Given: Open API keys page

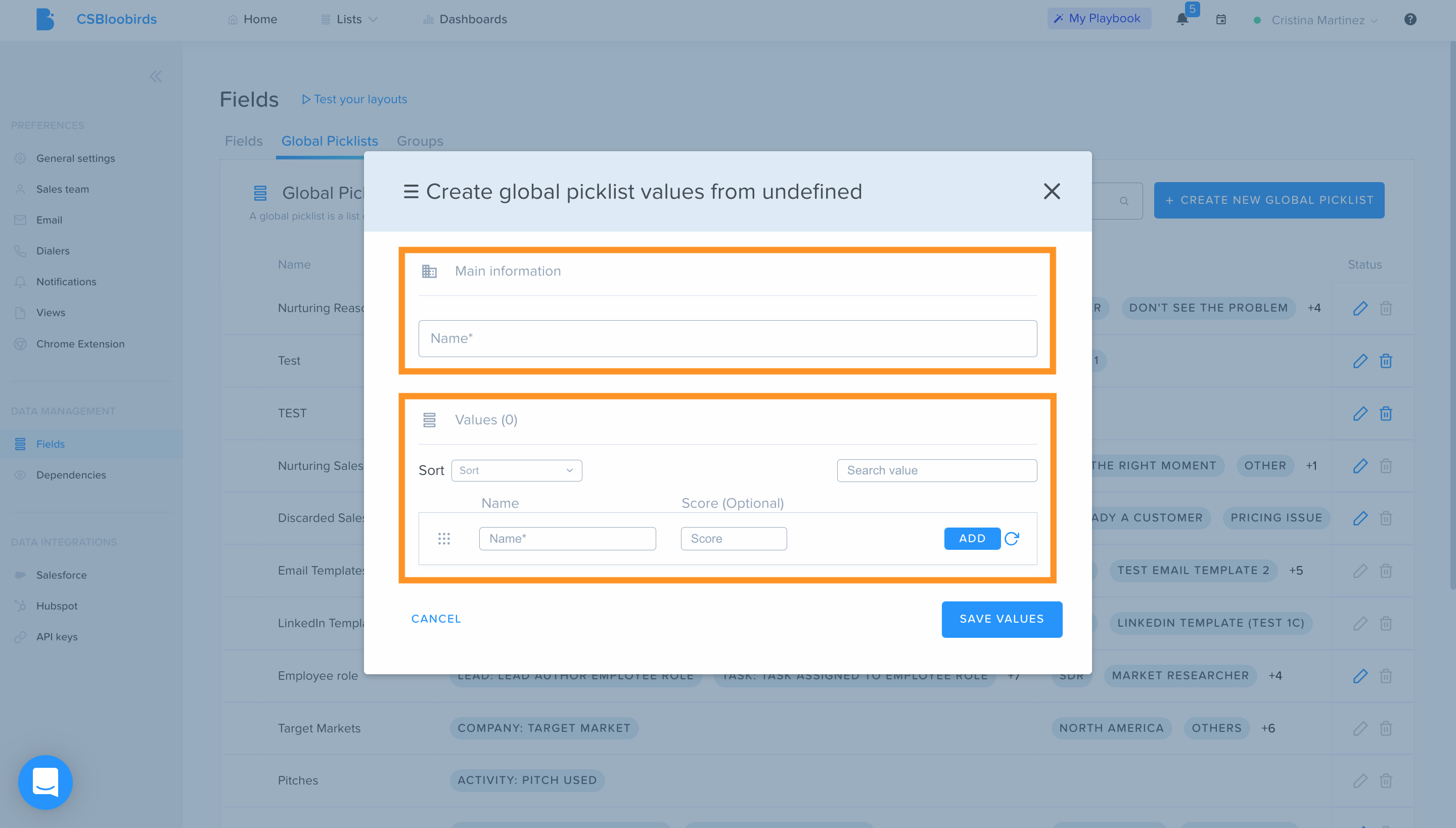Looking at the screenshot, I should (56, 636).
